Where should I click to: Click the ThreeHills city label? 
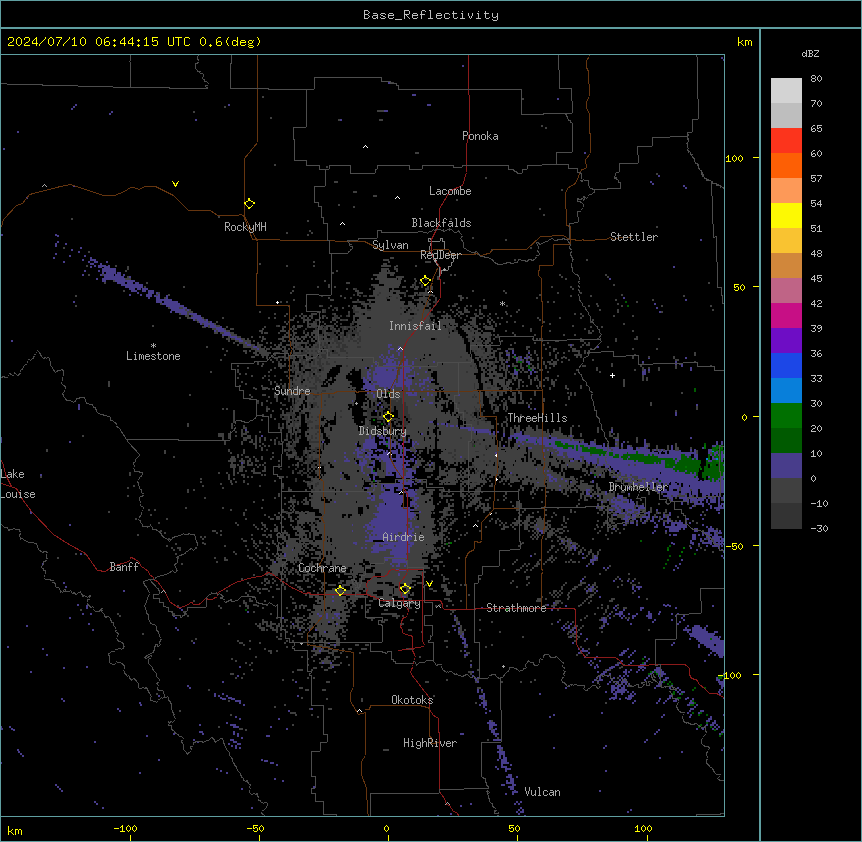click(x=537, y=418)
